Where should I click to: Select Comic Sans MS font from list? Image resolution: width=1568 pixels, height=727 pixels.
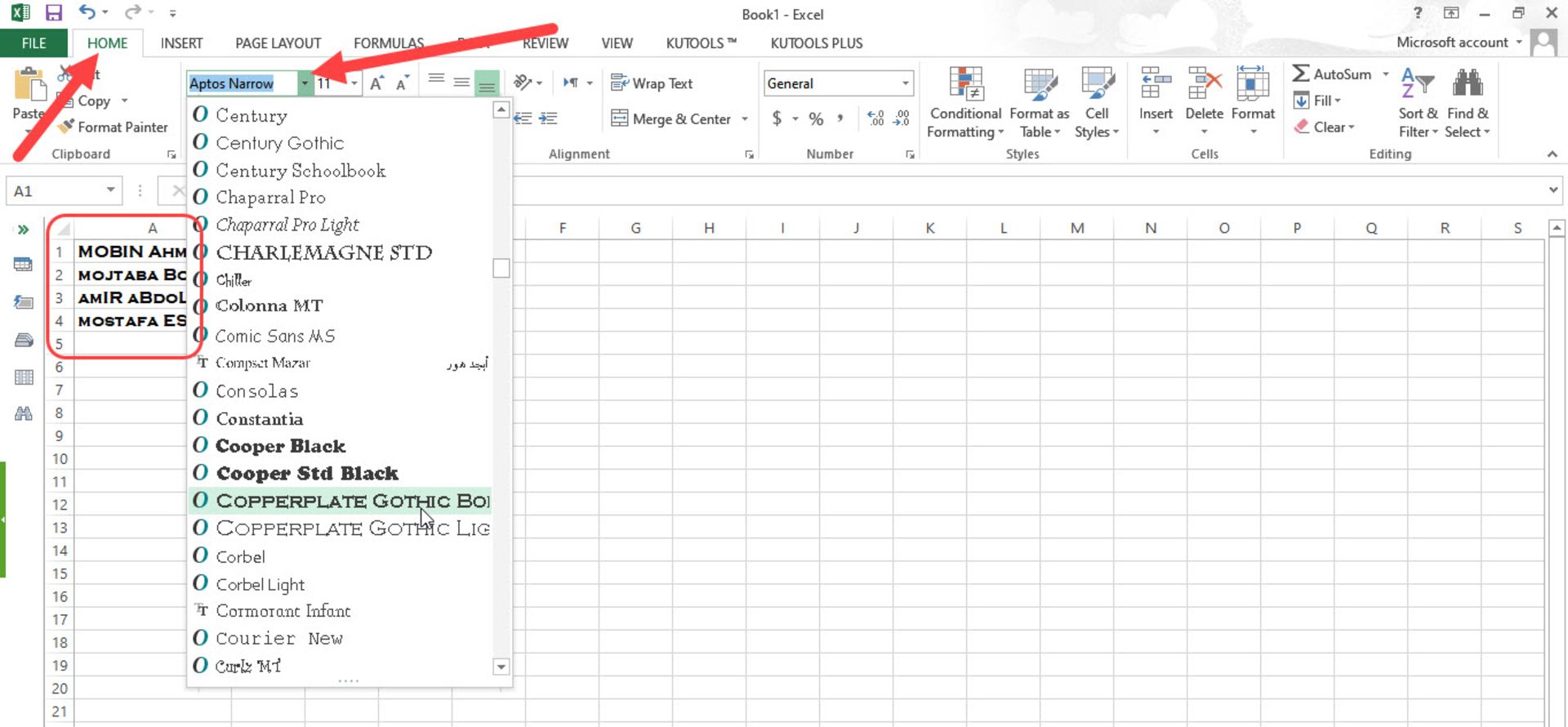click(x=340, y=336)
